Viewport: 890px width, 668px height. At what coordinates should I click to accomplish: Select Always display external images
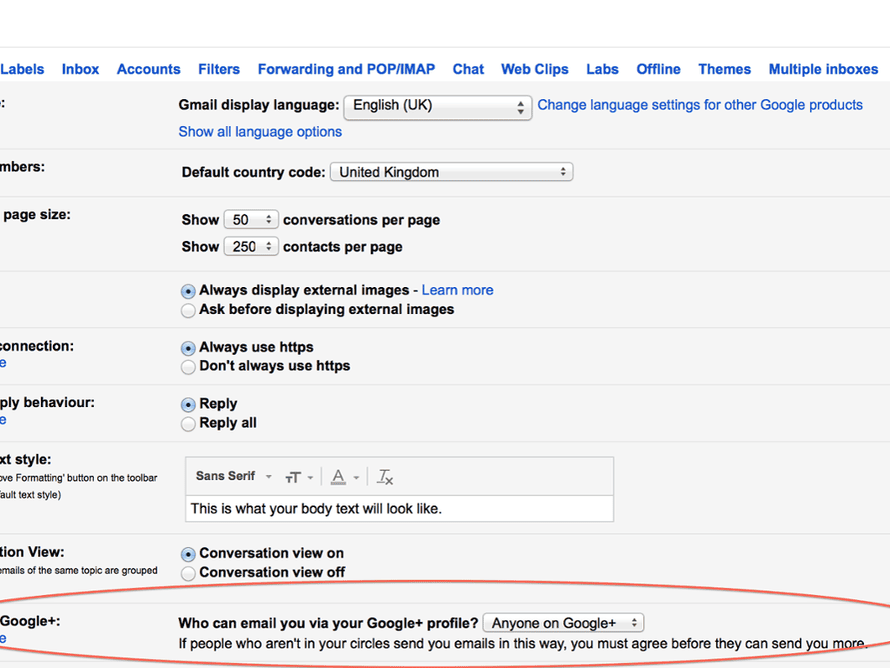pos(188,291)
